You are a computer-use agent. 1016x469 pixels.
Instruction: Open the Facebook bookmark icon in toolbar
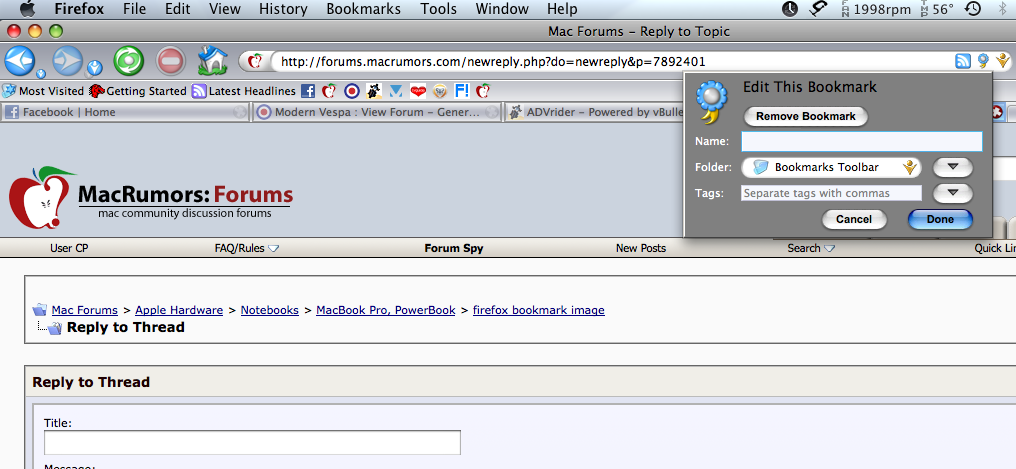[308, 91]
